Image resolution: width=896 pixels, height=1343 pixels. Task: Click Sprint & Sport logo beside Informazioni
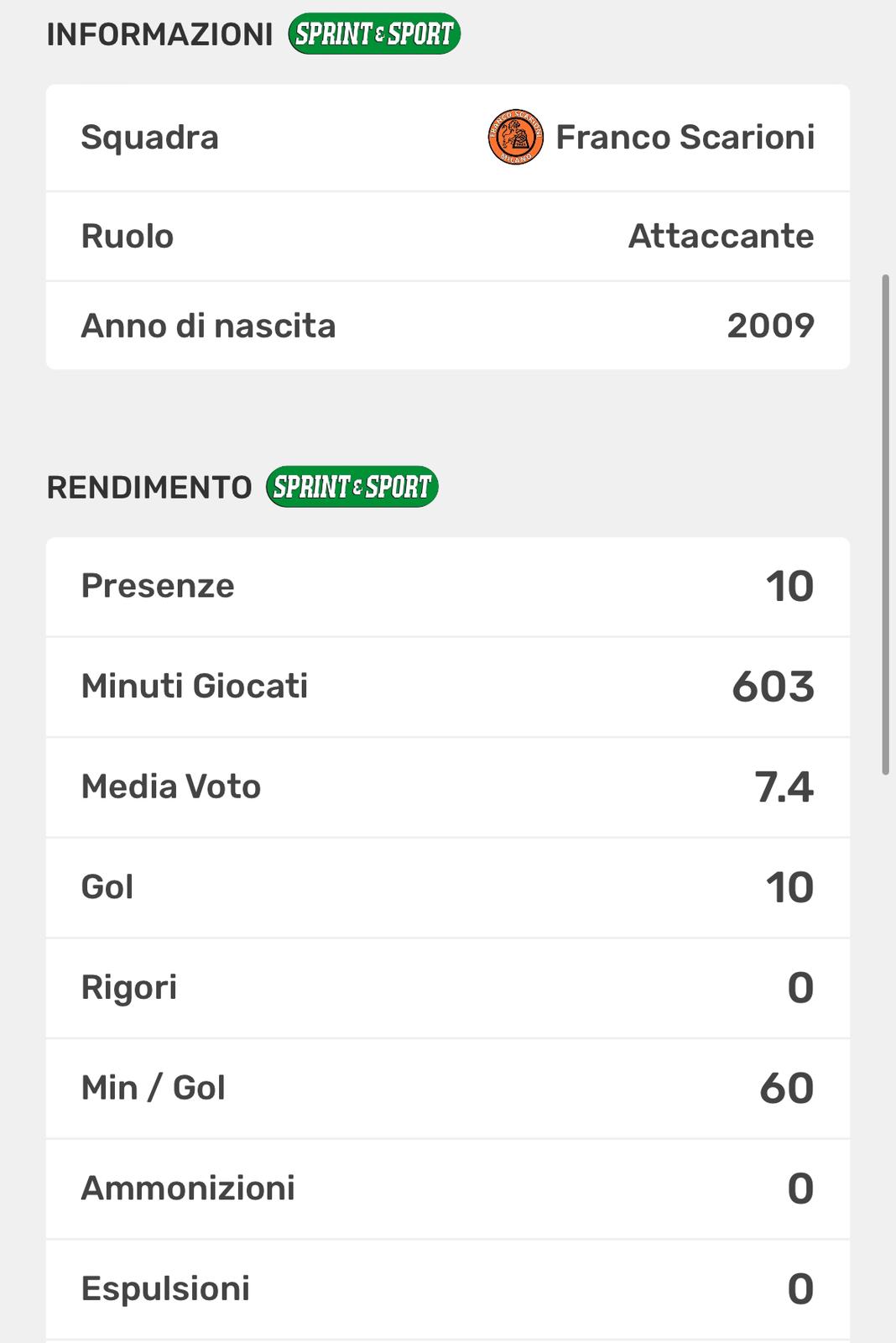(374, 34)
